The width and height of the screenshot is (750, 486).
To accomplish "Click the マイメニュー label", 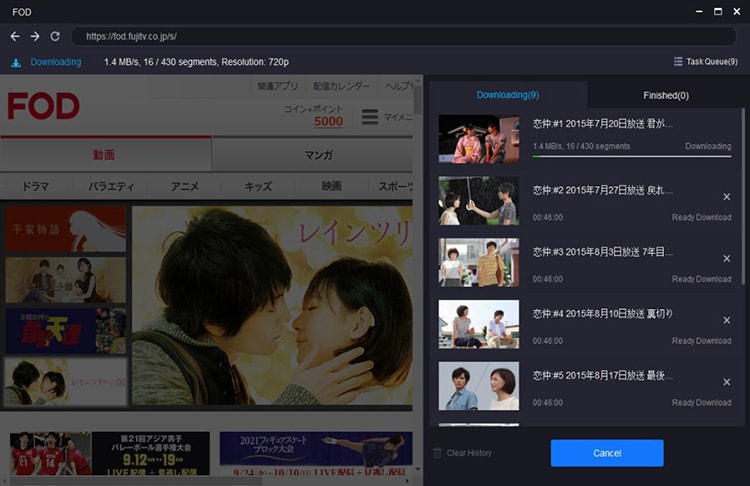I will coord(398,117).
